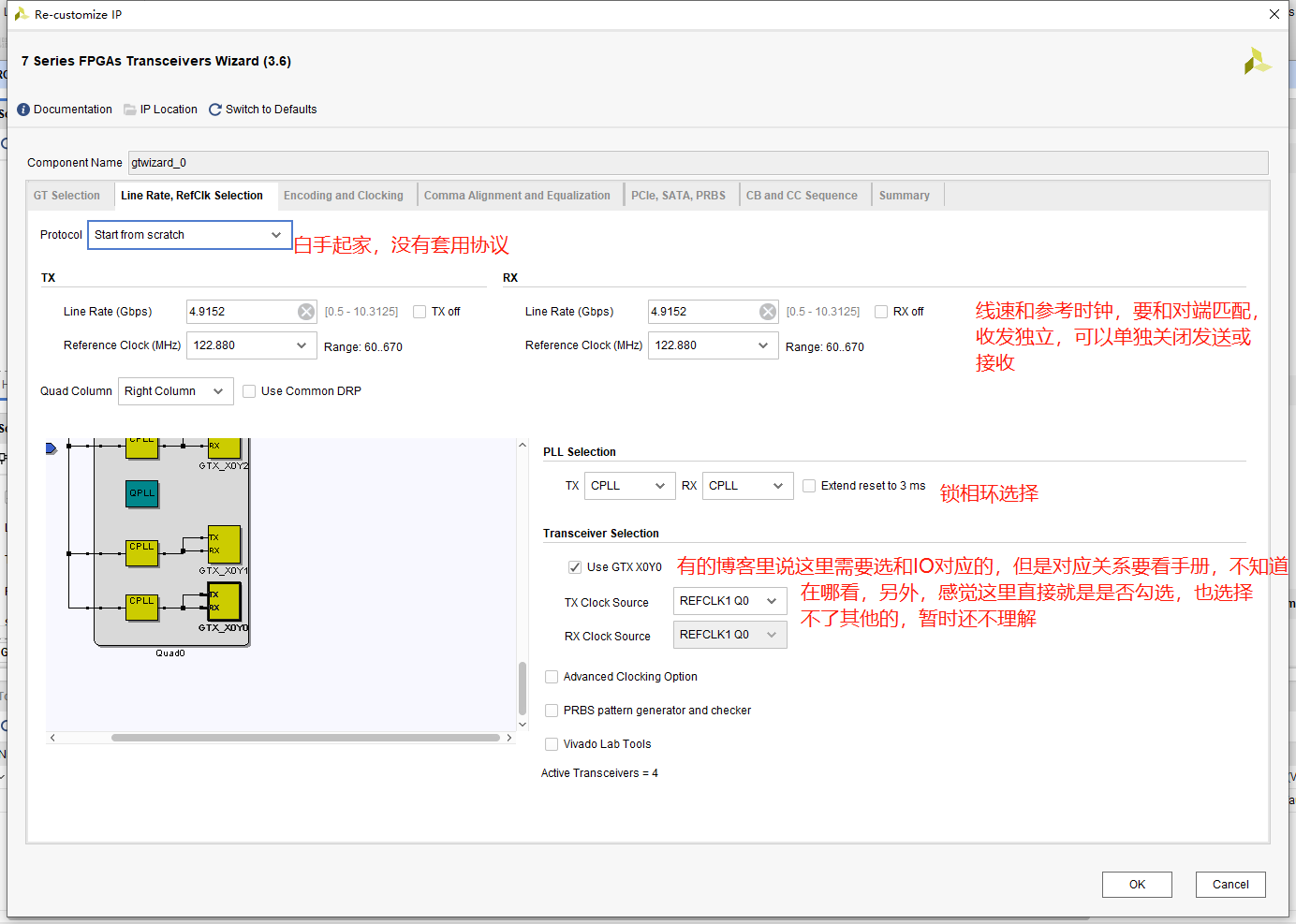The image size is (1296, 924).
Task: Click Switch to Defaults
Action: [x=271, y=110]
